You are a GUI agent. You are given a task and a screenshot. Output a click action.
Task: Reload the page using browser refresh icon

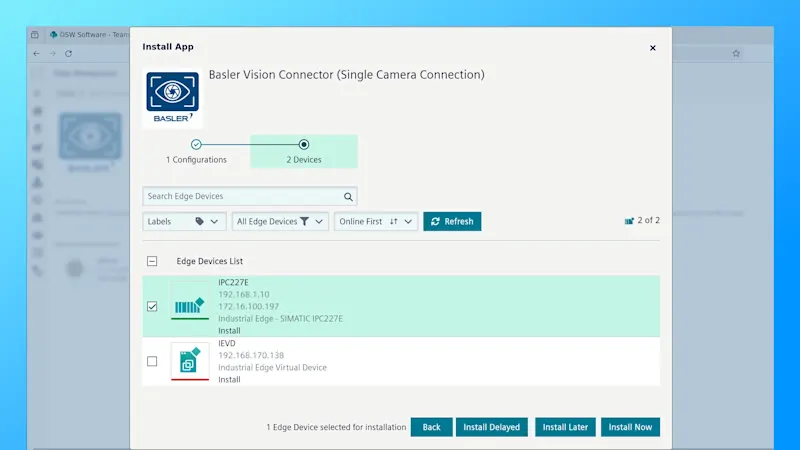coord(68,53)
